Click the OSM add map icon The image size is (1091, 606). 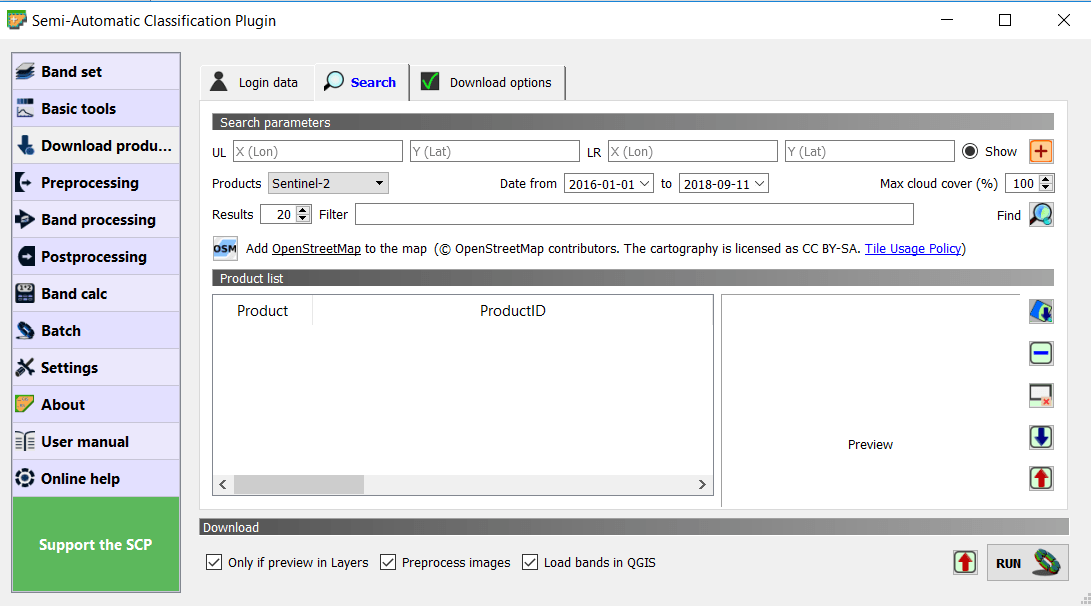point(225,248)
